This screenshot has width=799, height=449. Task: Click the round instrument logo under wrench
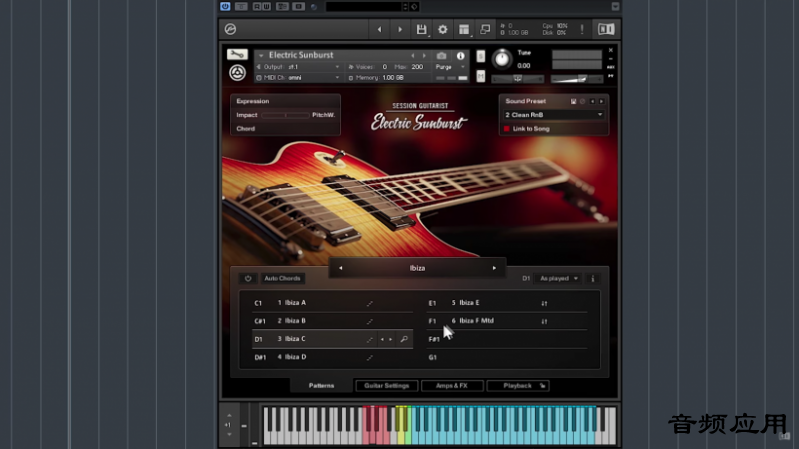(237, 73)
